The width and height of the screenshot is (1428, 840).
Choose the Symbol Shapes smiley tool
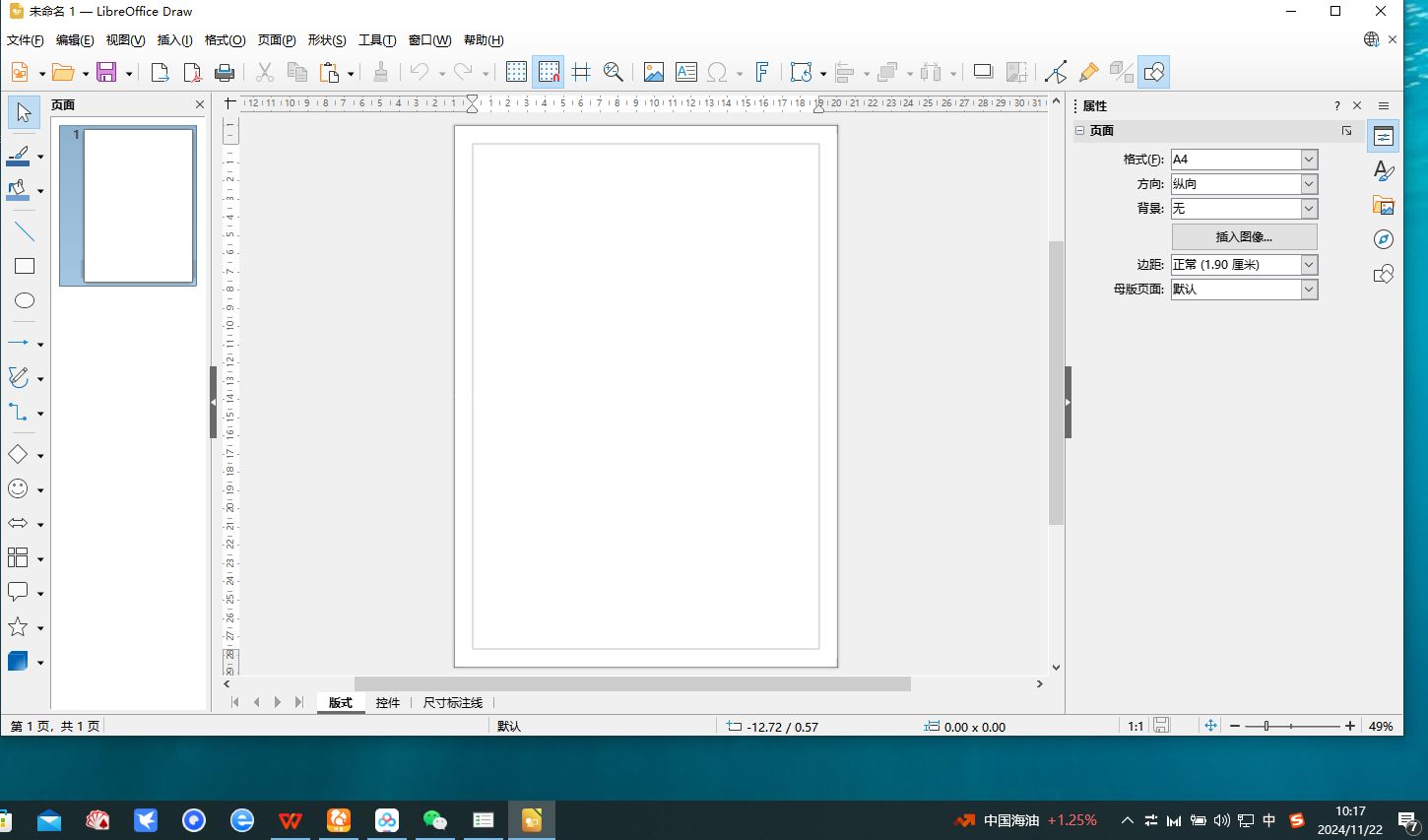19,488
